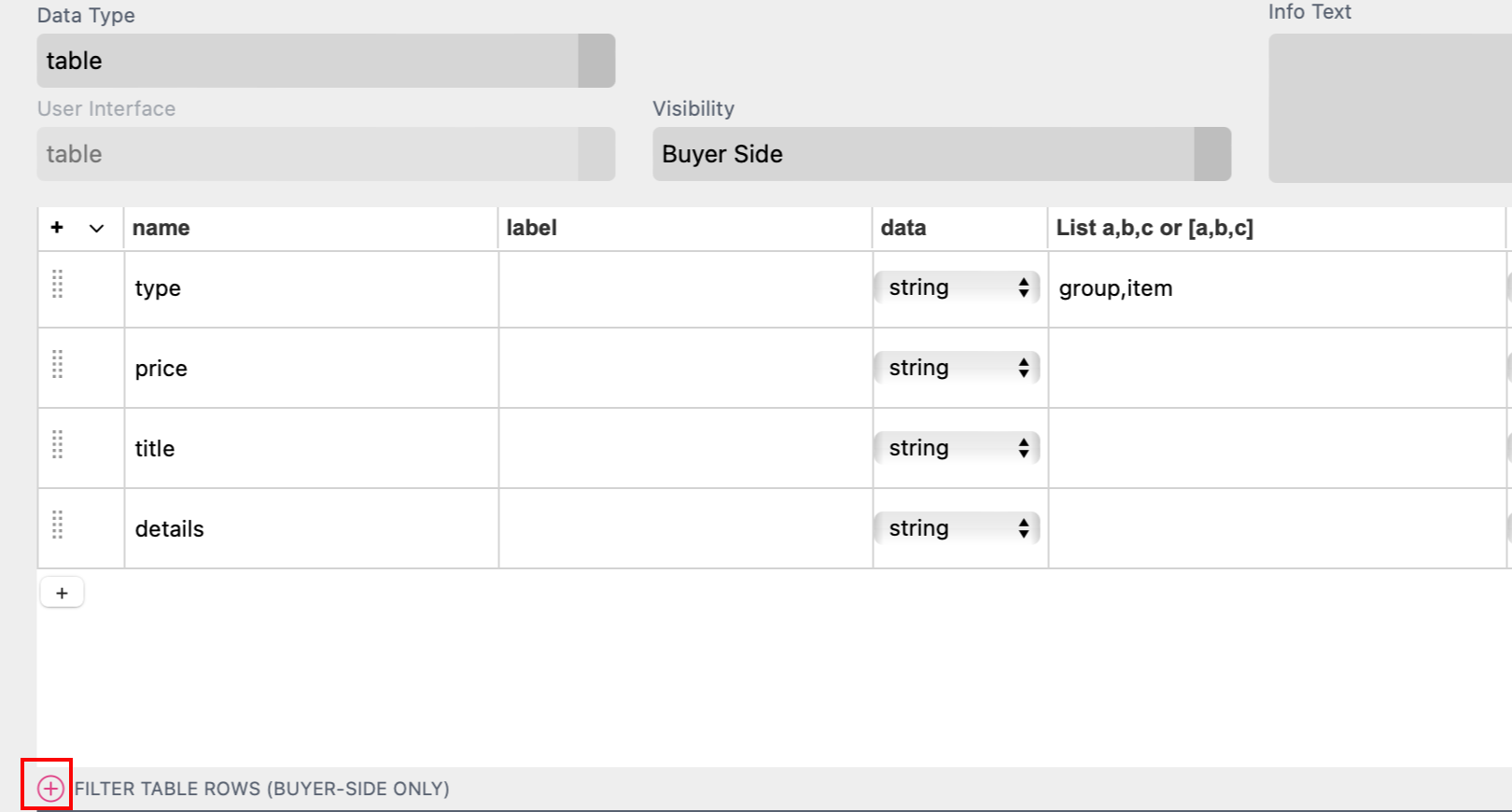The image size is (1512, 812).
Task: Click drag handle of the price row
Action: [x=58, y=364]
